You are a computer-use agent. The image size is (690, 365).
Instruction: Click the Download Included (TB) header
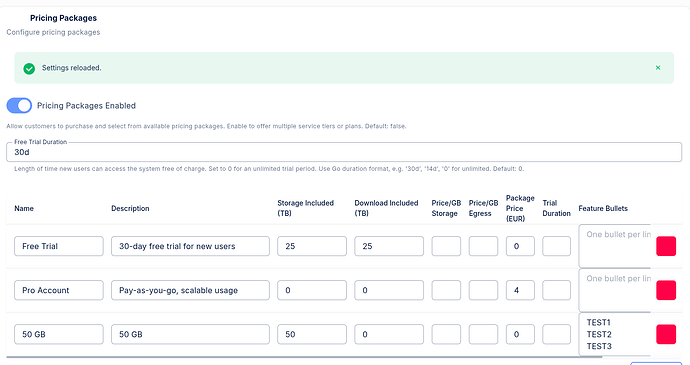pyautogui.click(x=386, y=208)
